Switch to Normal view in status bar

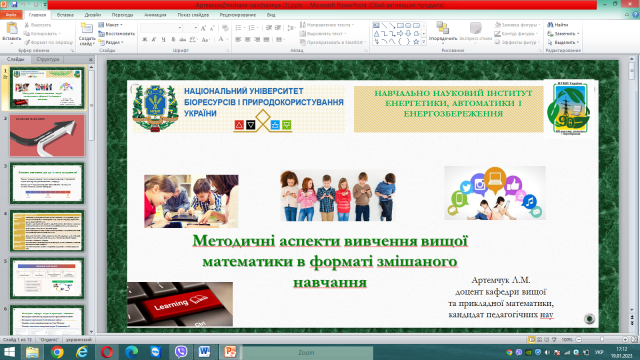click(x=531, y=340)
